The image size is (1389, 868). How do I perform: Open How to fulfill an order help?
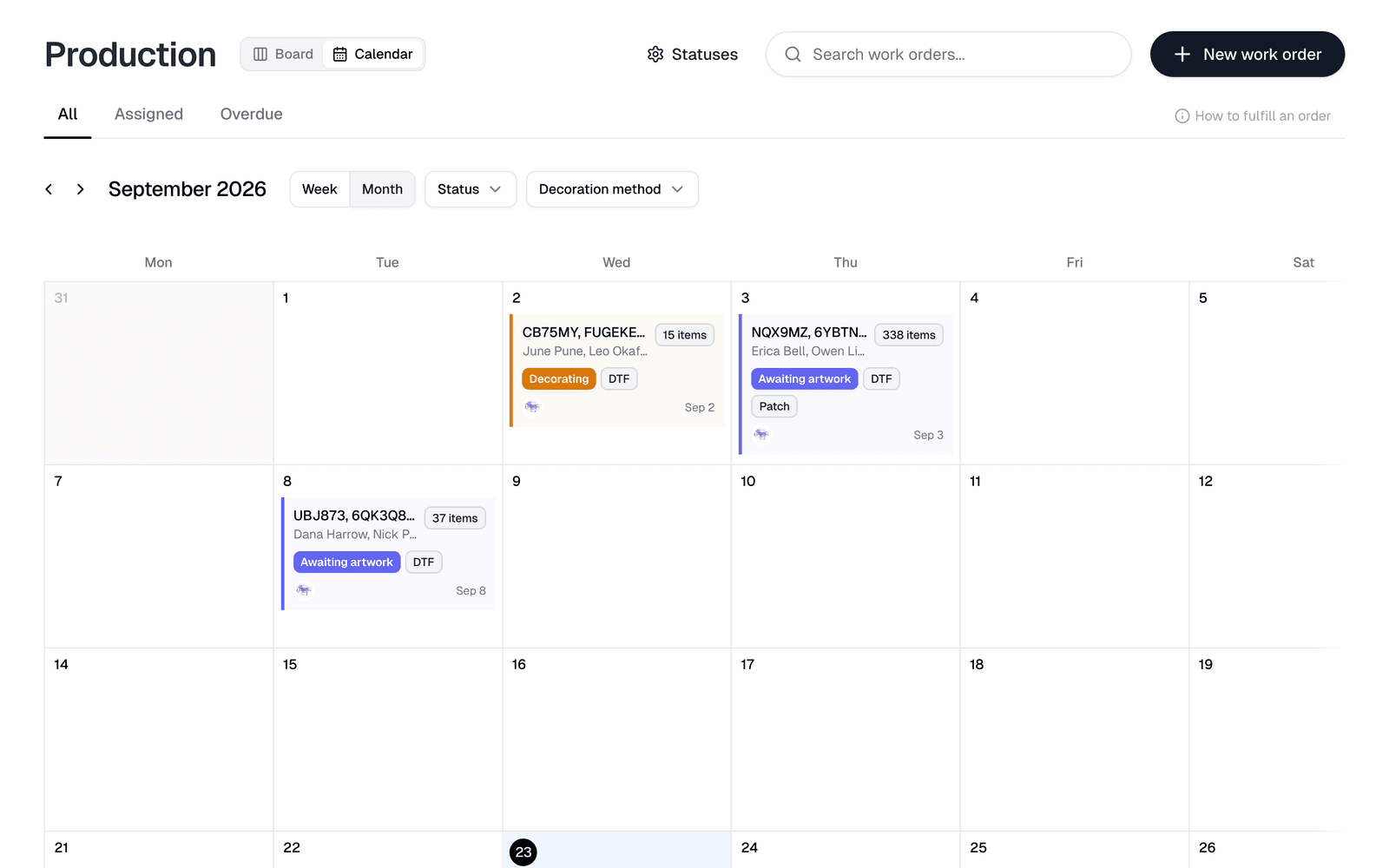click(1253, 116)
